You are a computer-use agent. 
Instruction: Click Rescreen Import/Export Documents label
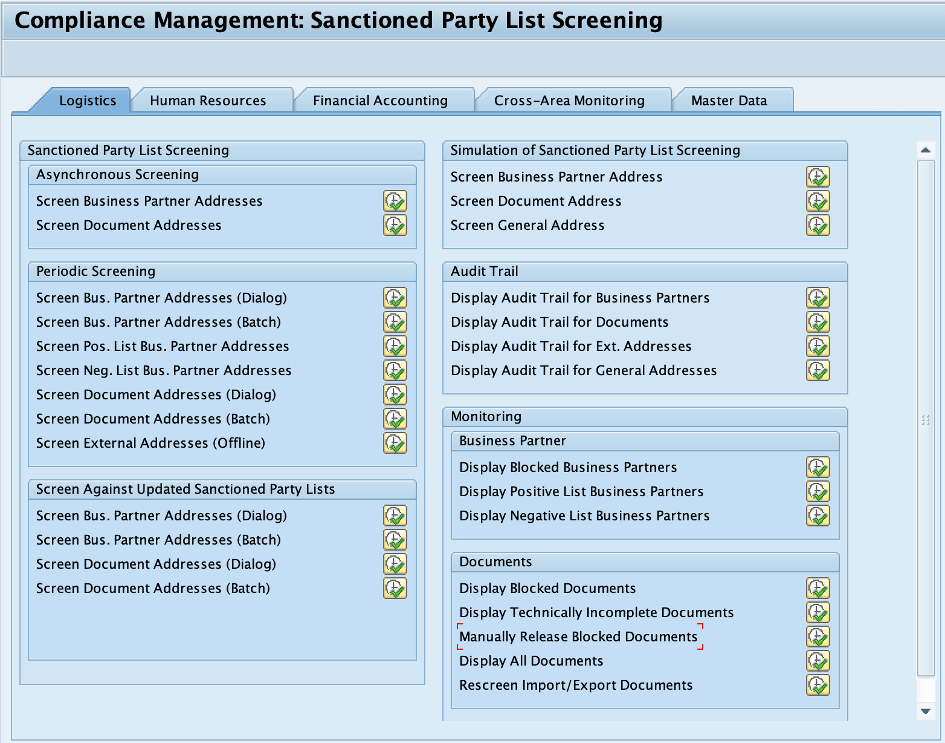pyautogui.click(x=576, y=685)
